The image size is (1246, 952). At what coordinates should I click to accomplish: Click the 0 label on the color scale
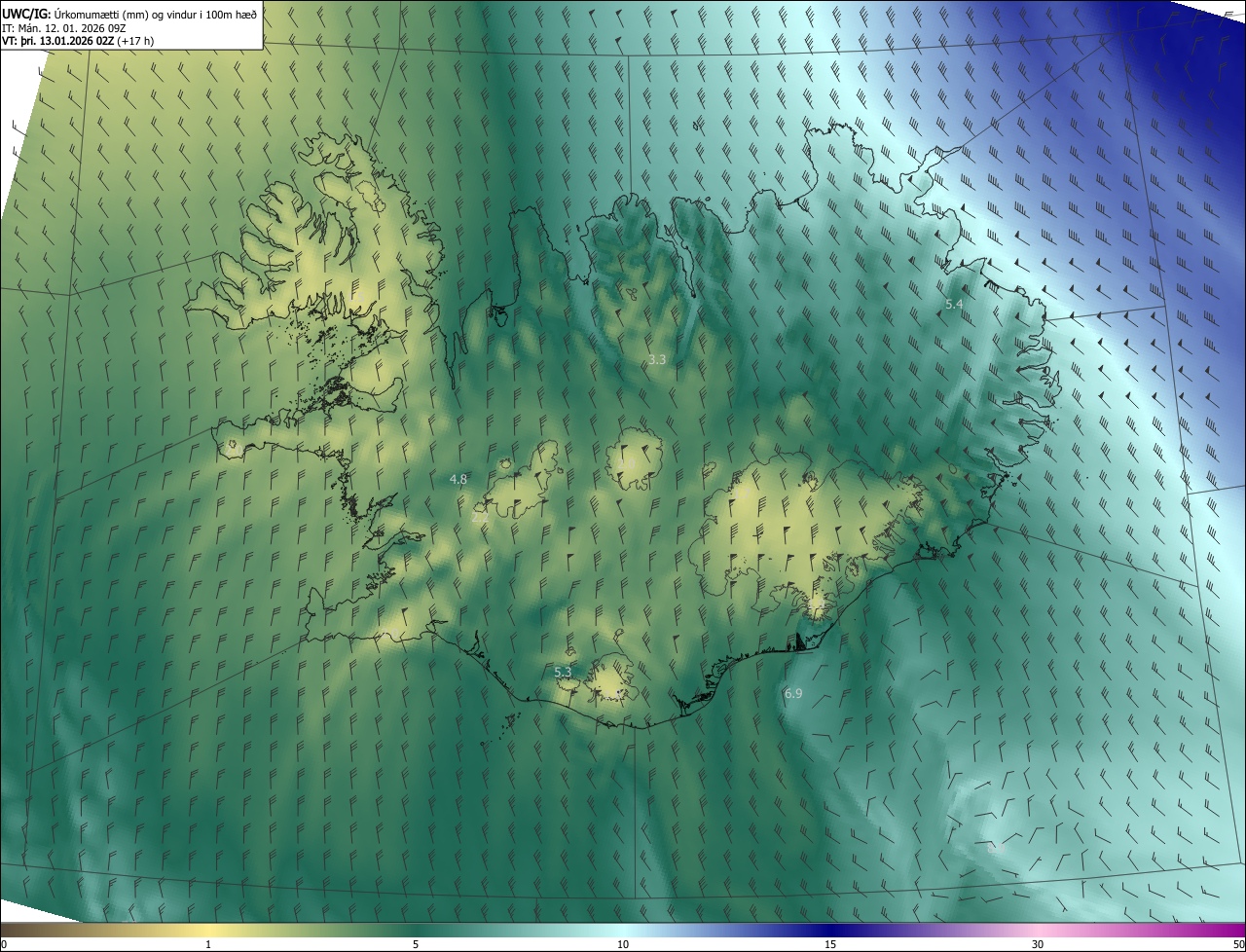4,944
